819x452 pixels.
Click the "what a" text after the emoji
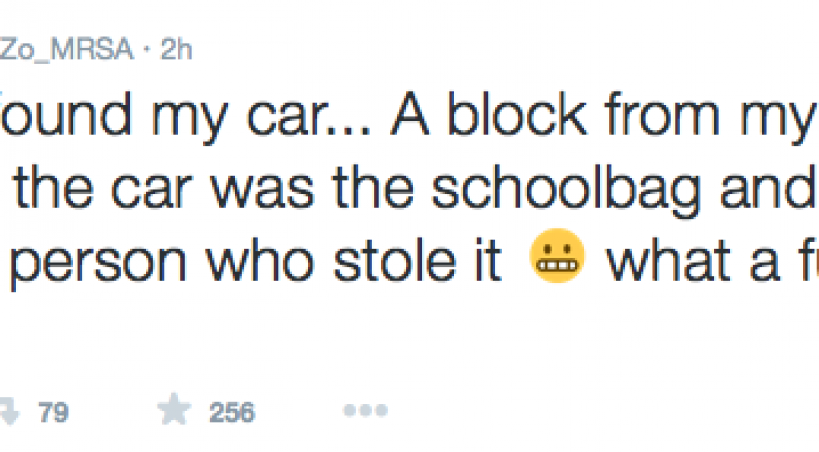click(x=686, y=268)
